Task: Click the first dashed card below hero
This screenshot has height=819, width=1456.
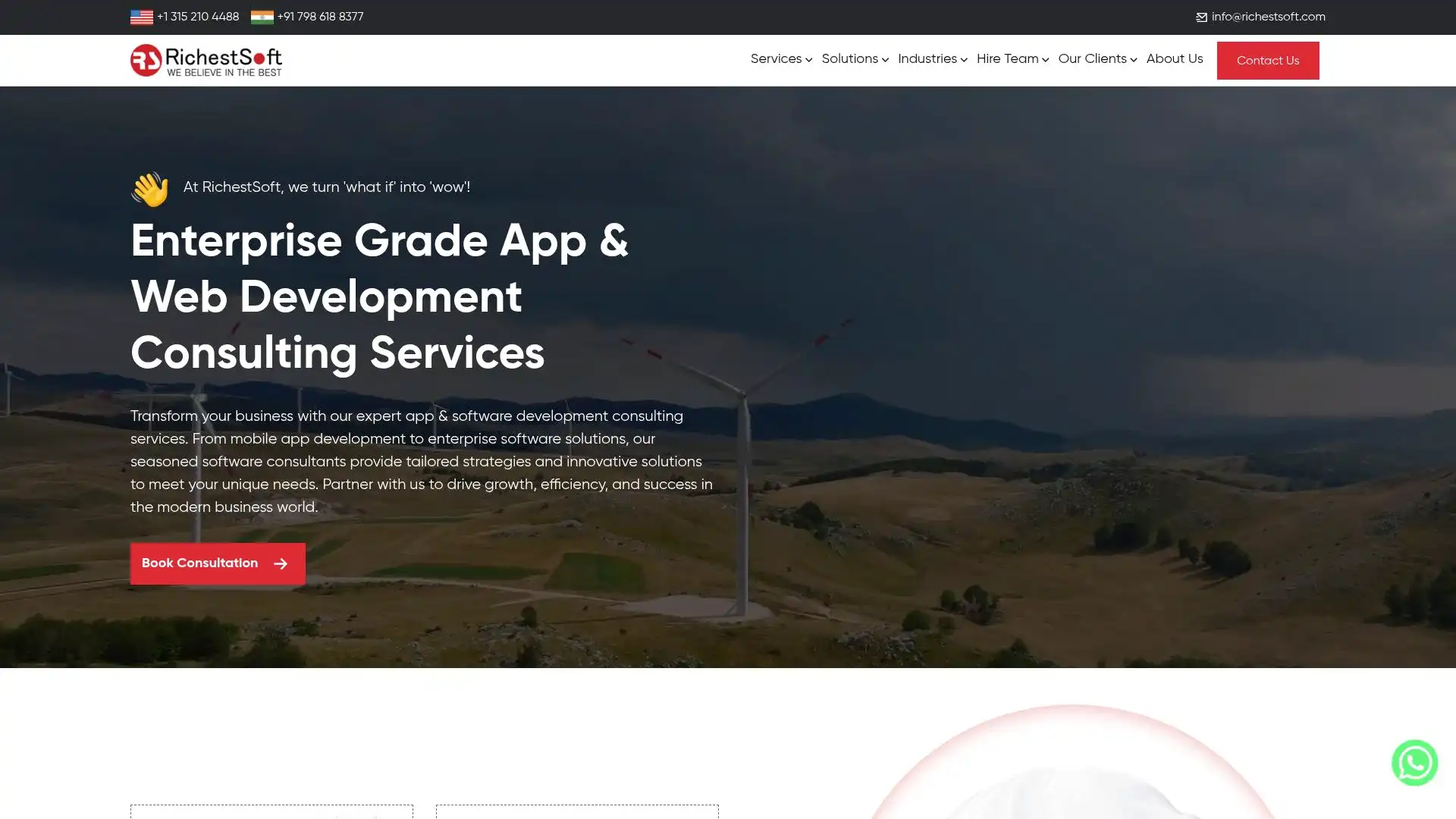Action: [271, 811]
